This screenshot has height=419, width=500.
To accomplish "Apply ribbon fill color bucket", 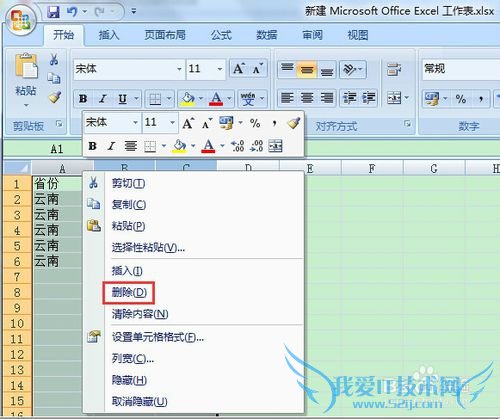I will click(187, 99).
